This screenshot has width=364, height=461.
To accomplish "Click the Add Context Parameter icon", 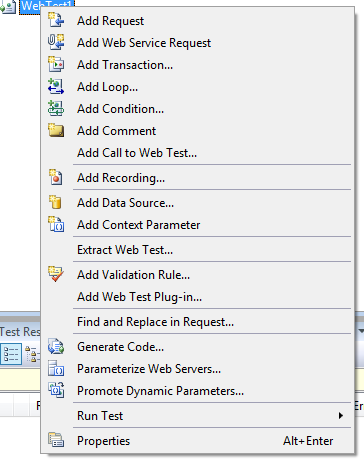I will [x=56, y=224].
